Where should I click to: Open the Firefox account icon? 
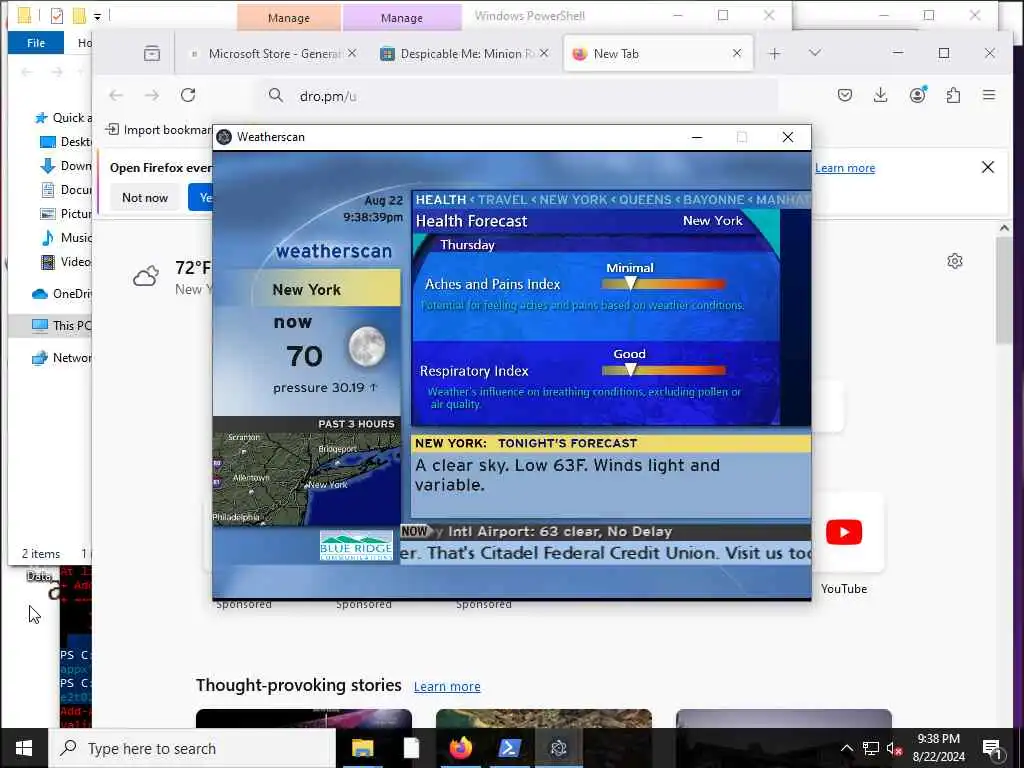coord(918,95)
